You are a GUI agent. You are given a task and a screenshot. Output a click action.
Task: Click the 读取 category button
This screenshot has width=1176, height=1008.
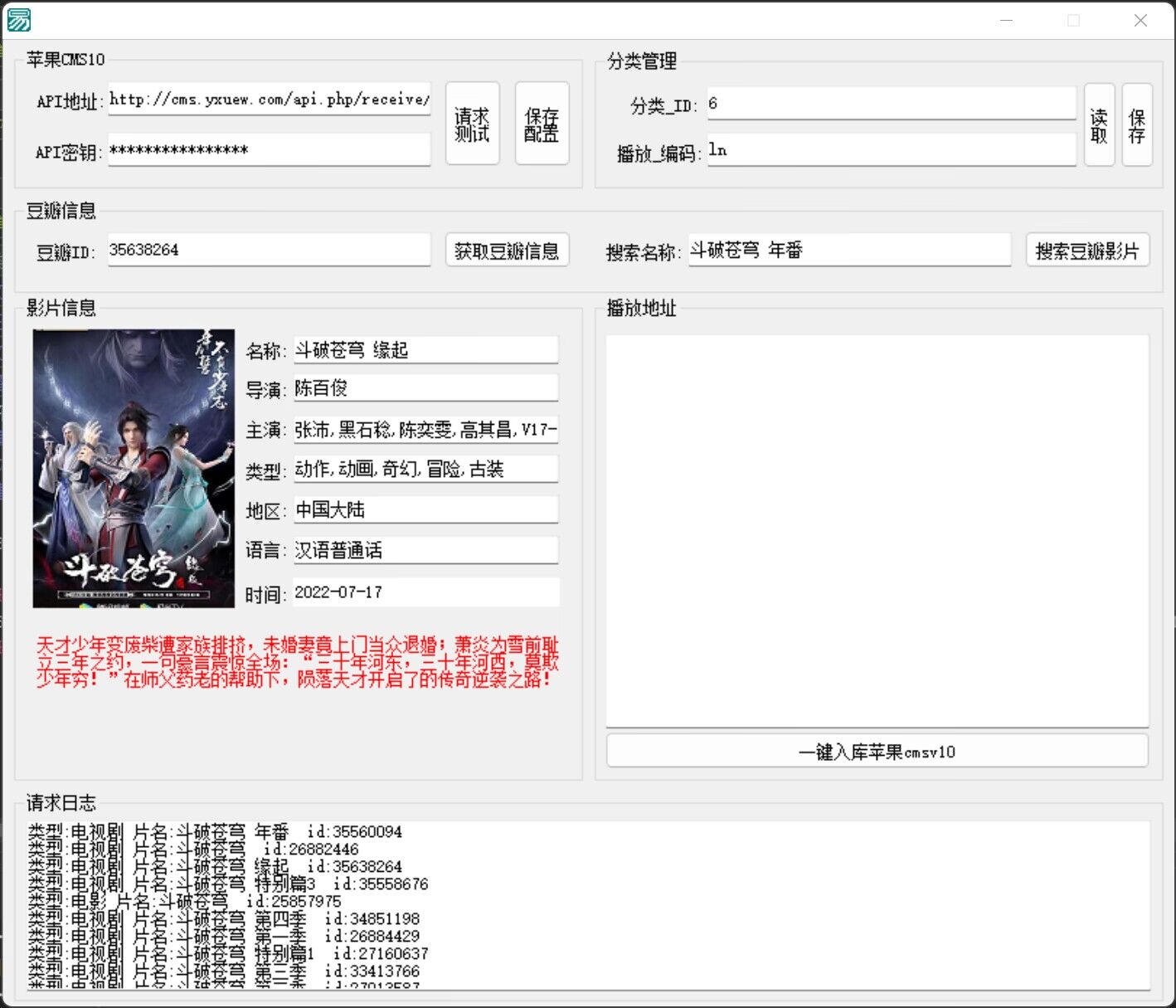tap(1099, 125)
